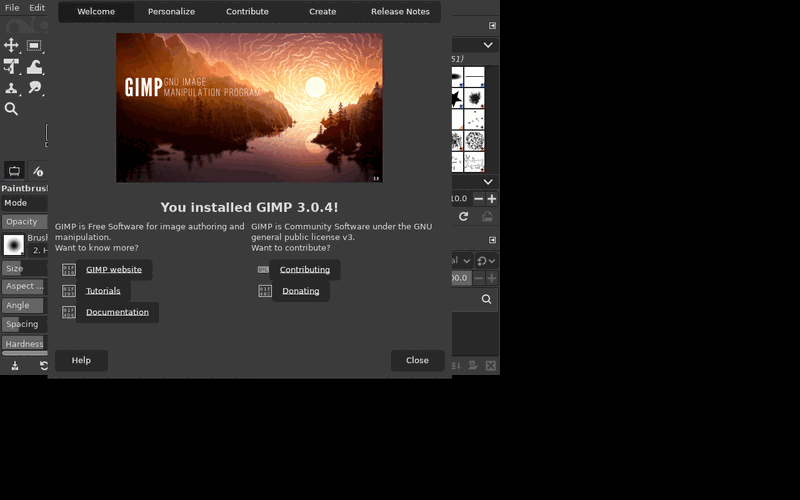Adjust the Angle slider
Image resolution: width=800 pixels, height=500 pixels.
(24, 305)
